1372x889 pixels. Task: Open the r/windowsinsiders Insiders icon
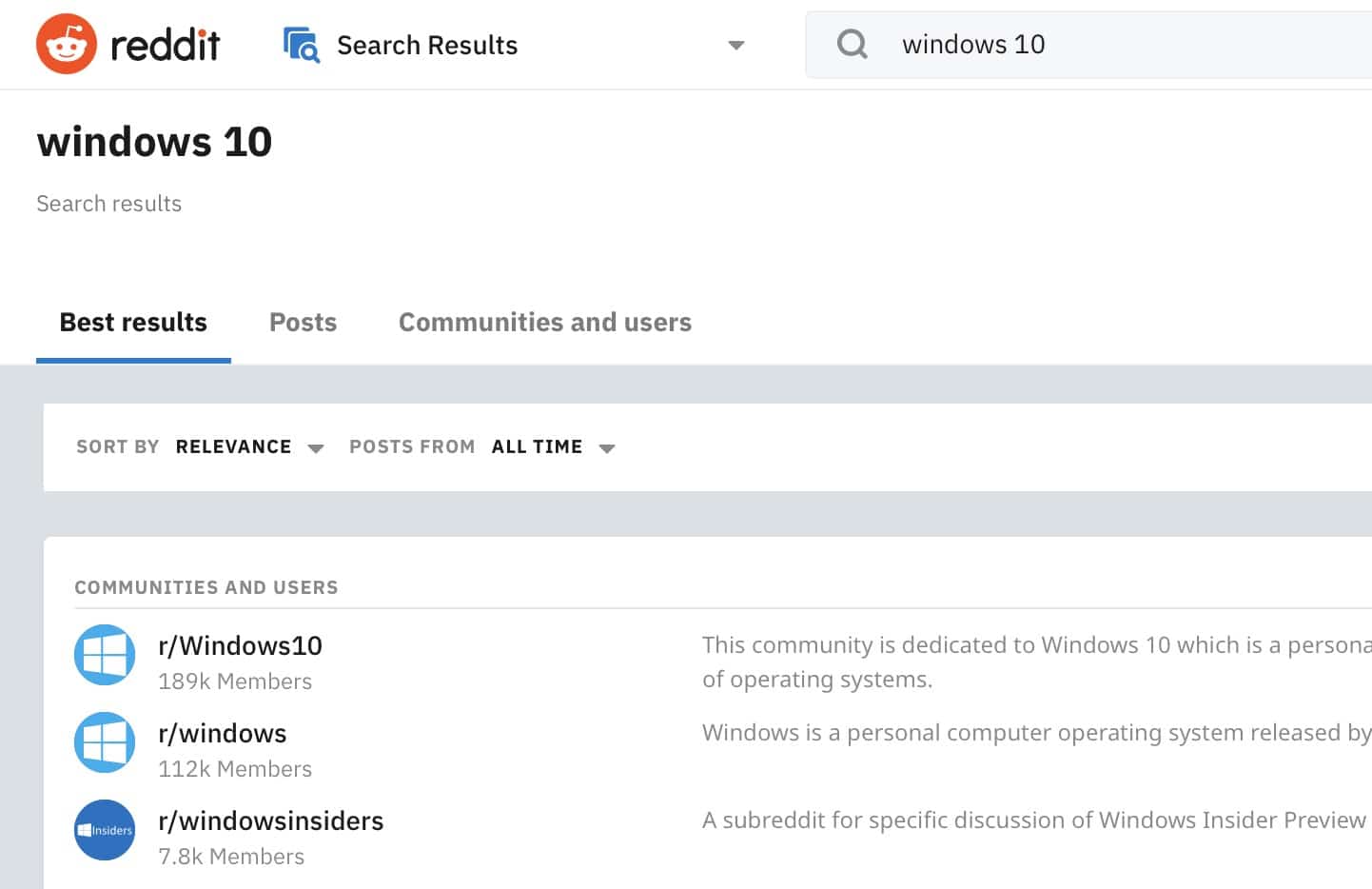point(105,830)
